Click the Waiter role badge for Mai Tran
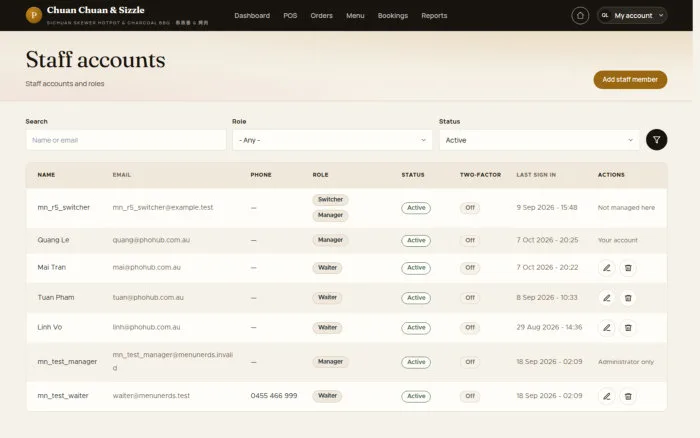This screenshot has height=438, width=700. pyautogui.click(x=327, y=268)
